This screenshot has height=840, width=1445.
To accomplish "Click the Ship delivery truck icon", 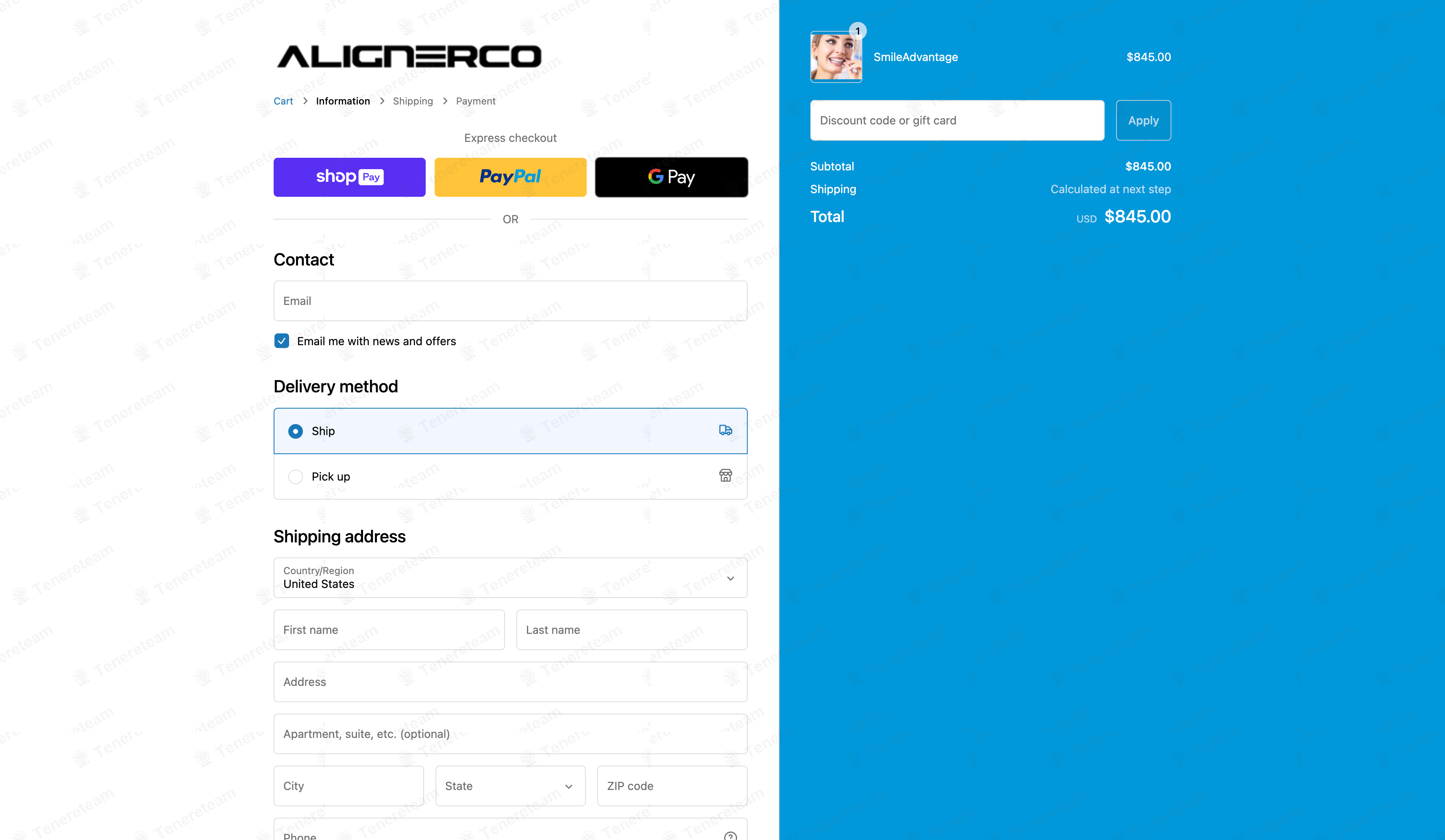I will point(725,430).
